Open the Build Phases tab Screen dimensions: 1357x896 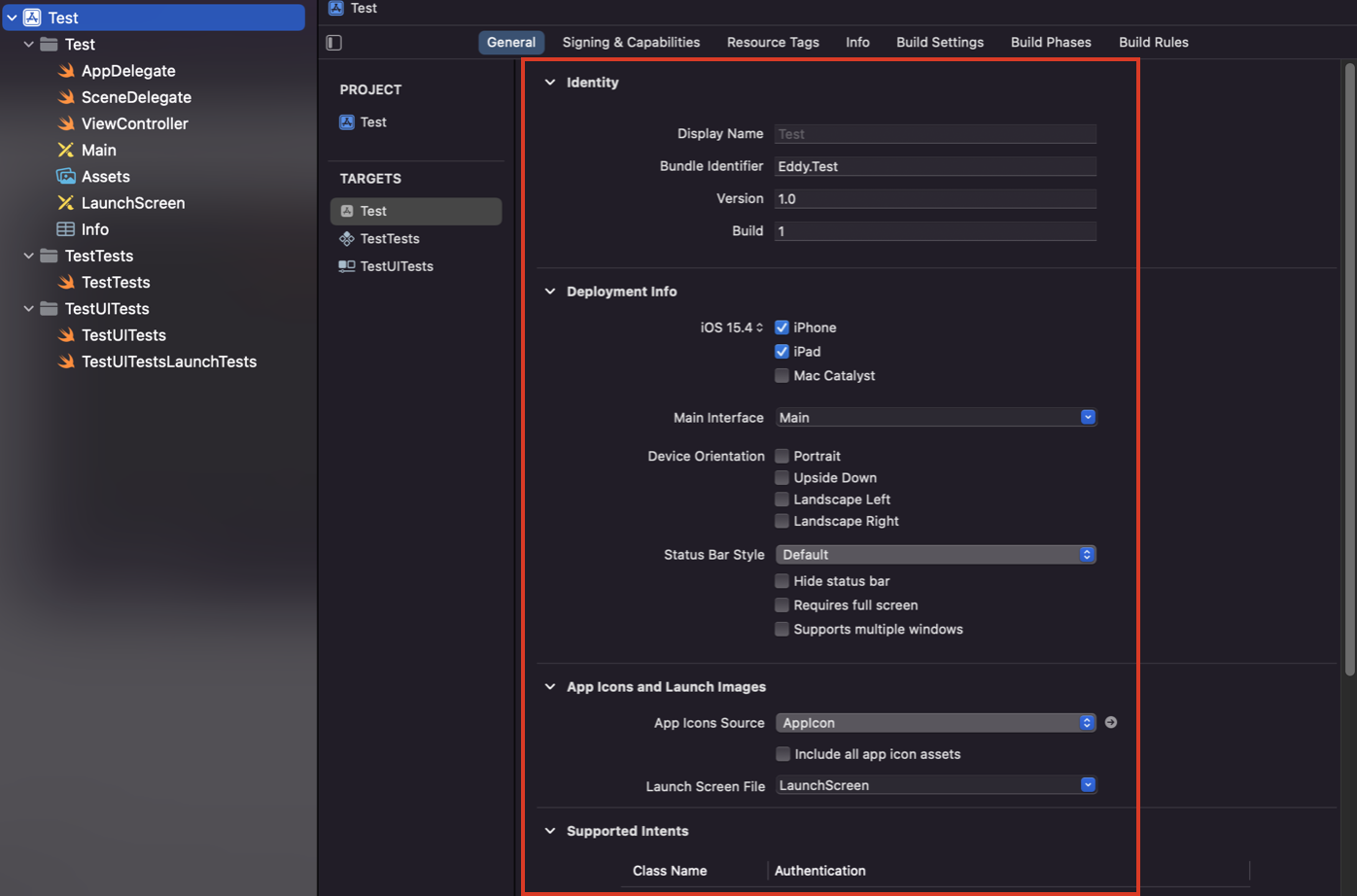[x=1051, y=42]
